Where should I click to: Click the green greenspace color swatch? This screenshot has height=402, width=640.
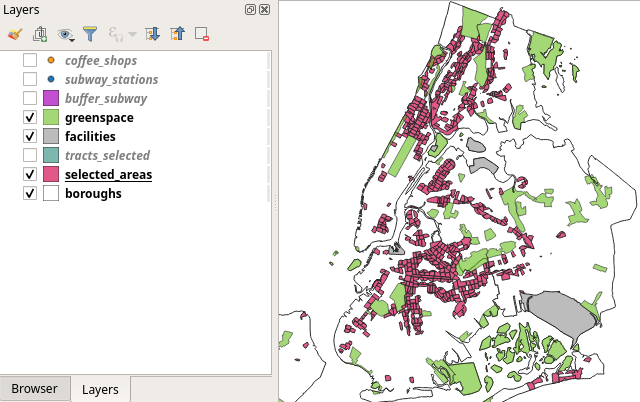(51, 118)
